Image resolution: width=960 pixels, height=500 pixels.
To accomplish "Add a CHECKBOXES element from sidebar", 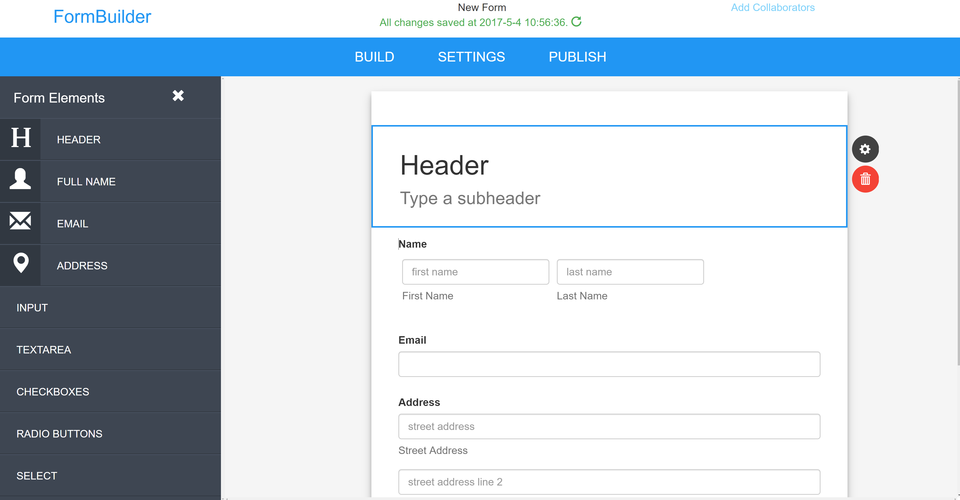I will [53, 392].
